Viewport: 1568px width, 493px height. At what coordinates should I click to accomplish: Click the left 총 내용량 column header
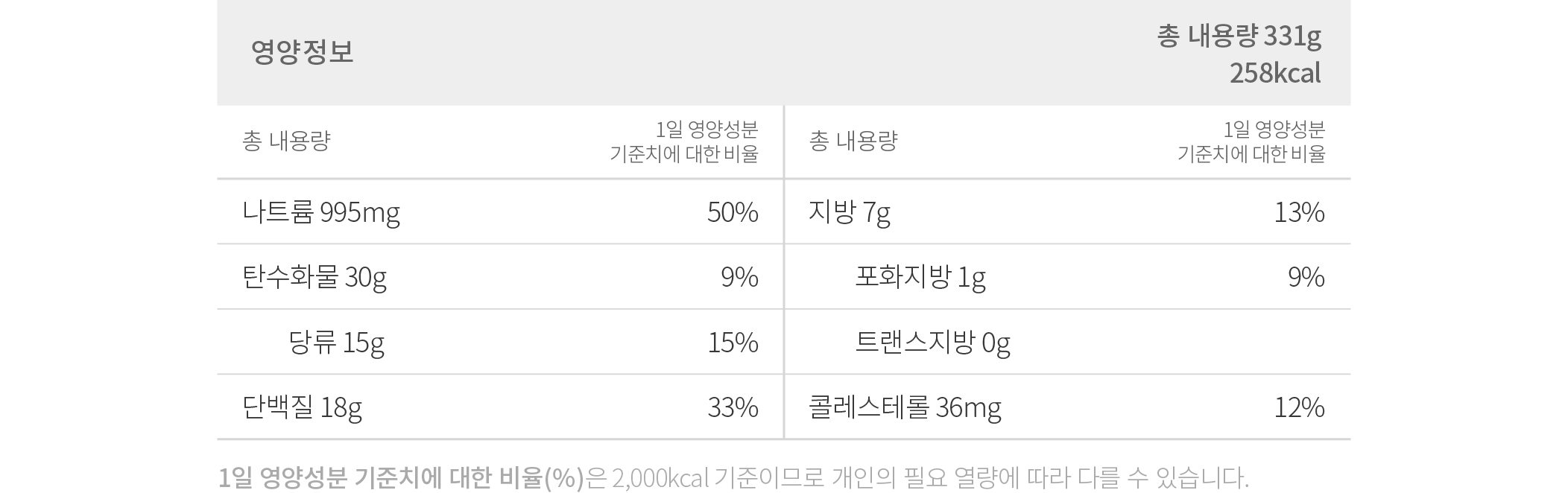click(x=286, y=141)
